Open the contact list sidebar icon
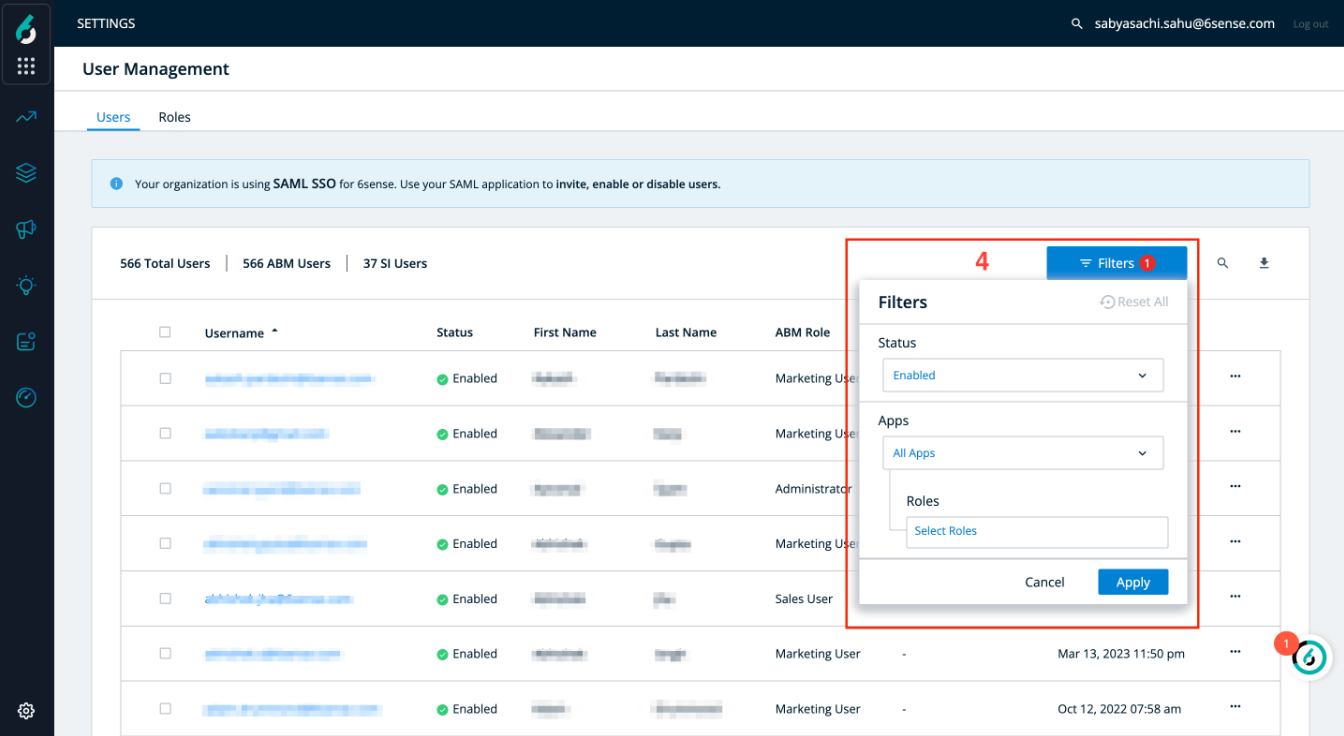1344x736 pixels. coord(26,342)
